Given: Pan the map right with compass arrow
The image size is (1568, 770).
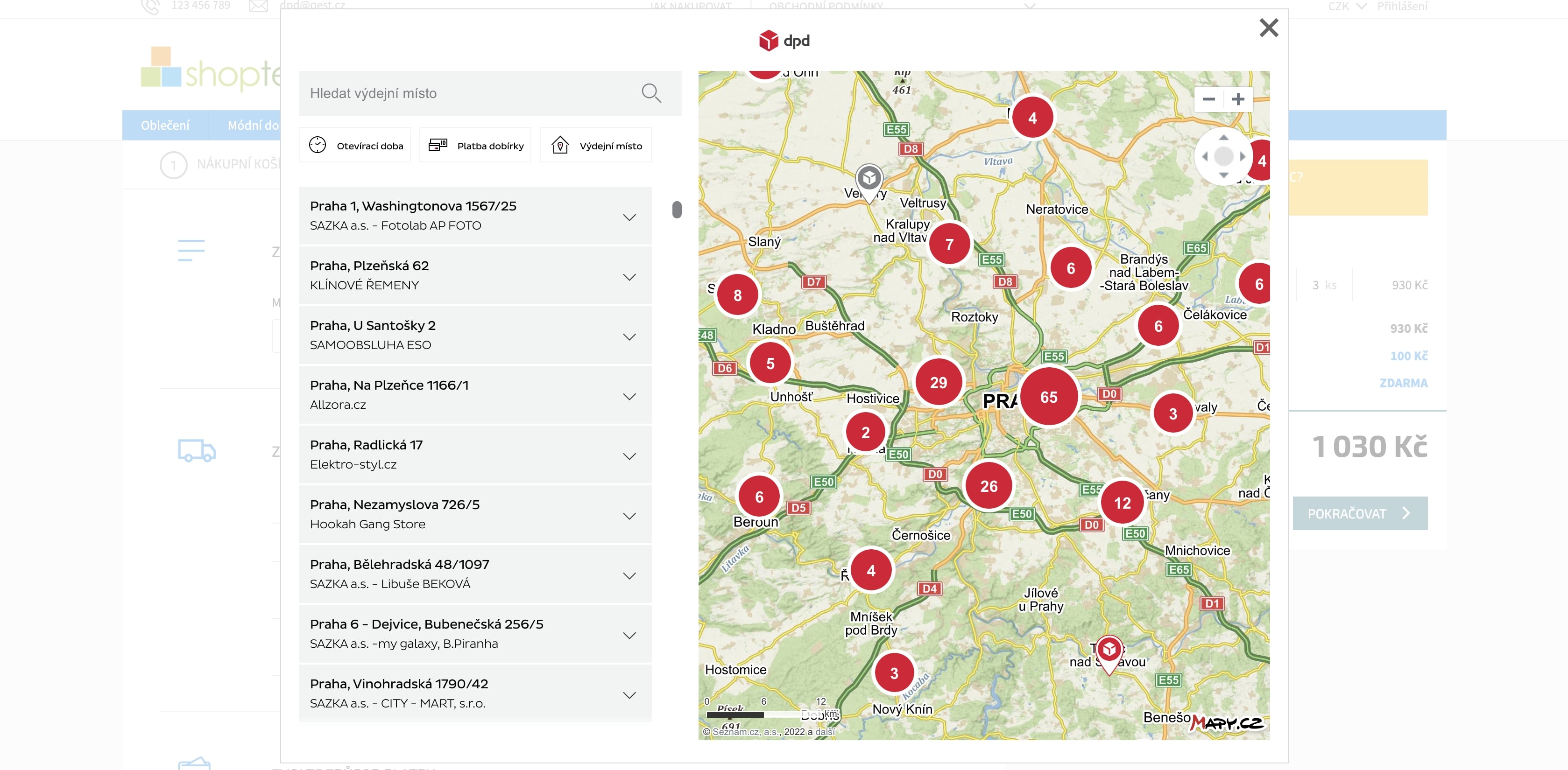Looking at the screenshot, I should coord(1243,156).
